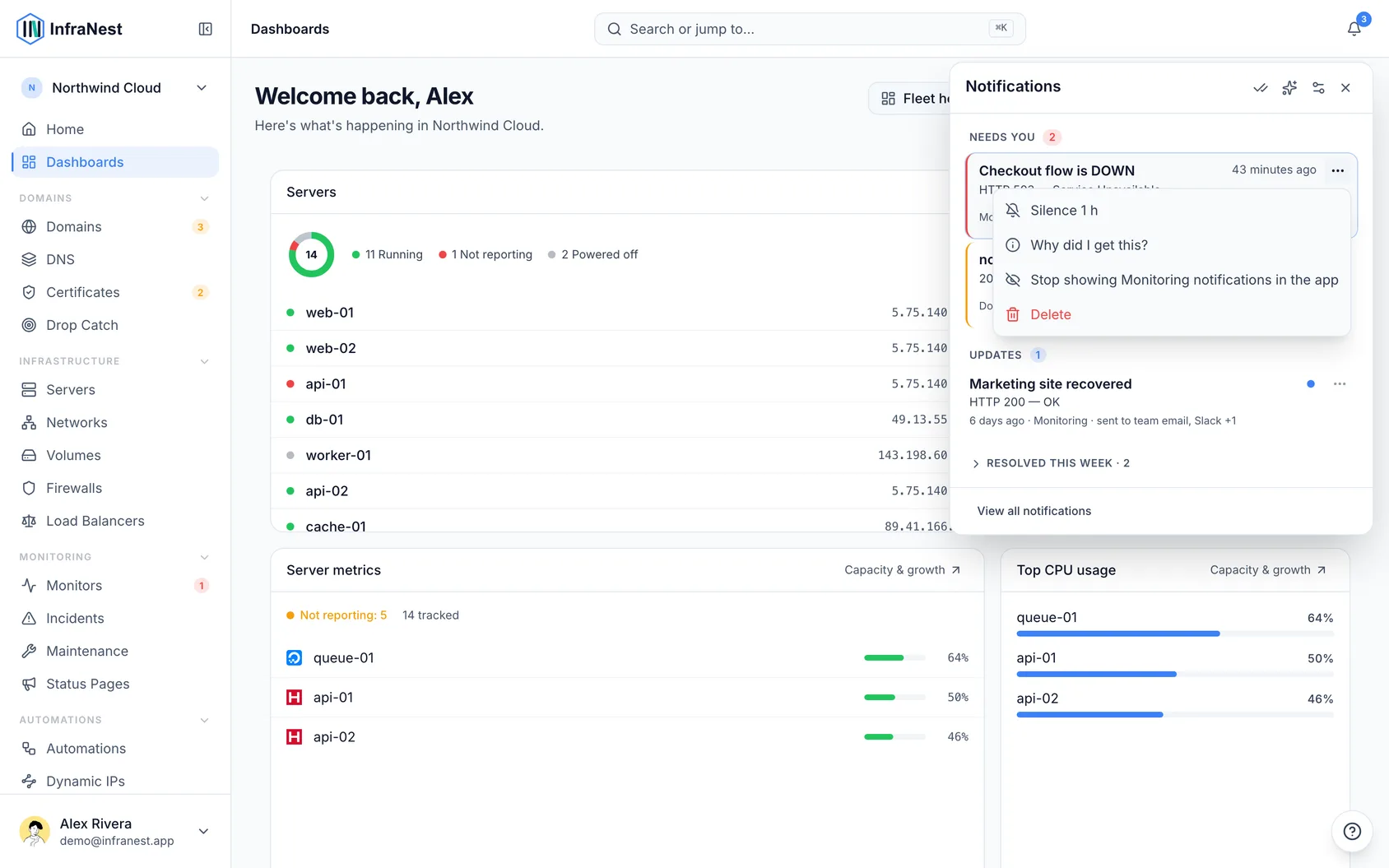The height and width of the screenshot is (868, 1389).
Task: Collapse the sidebar with the panel icon
Action: 206,29
